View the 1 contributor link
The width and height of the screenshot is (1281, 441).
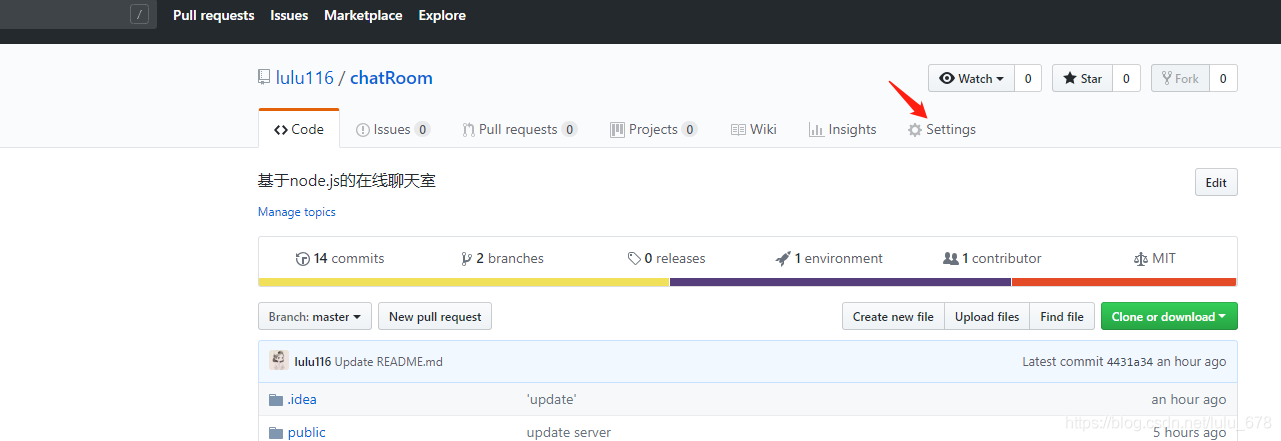tap(993, 258)
